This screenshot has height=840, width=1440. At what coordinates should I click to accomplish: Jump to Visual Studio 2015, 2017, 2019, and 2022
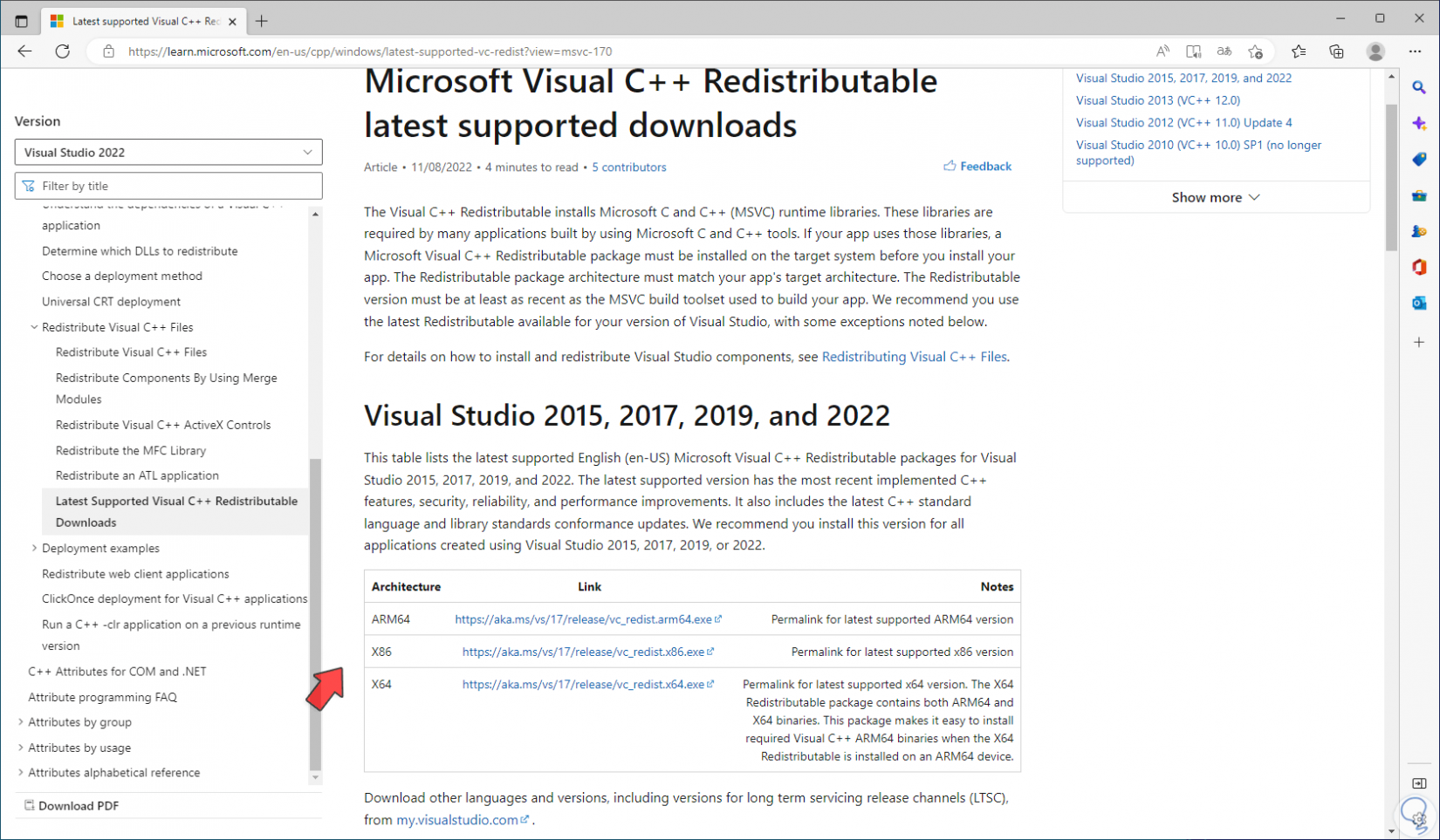(1183, 78)
